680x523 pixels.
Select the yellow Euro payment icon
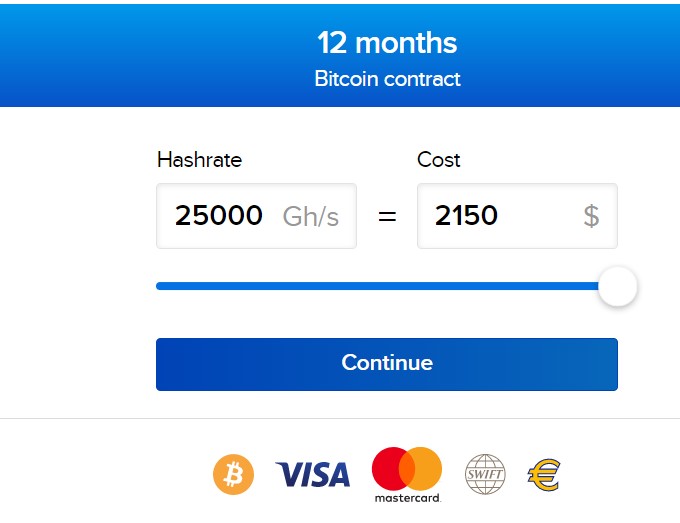[x=544, y=475]
